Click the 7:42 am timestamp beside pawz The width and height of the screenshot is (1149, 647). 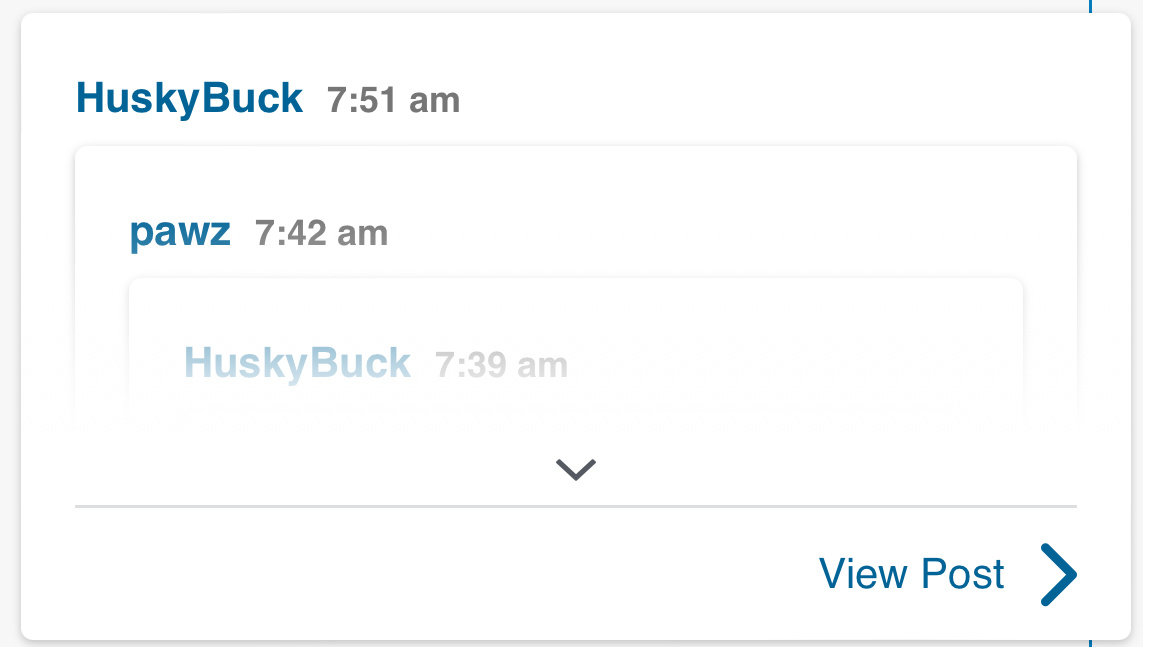[x=321, y=234]
